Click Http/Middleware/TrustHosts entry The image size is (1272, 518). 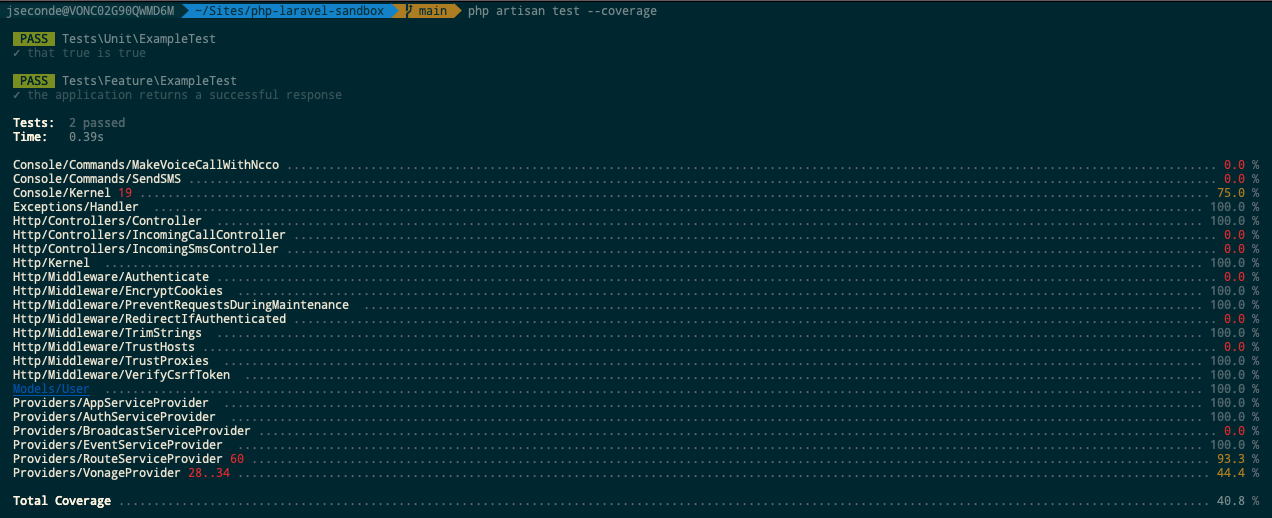coord(104,347)
